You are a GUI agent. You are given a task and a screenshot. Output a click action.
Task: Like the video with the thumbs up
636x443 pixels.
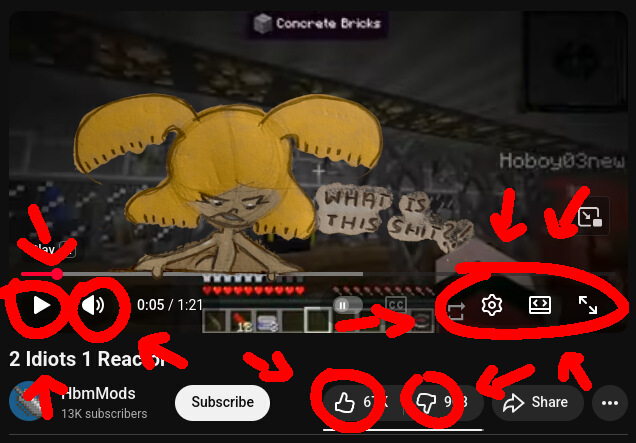[345, 402]
